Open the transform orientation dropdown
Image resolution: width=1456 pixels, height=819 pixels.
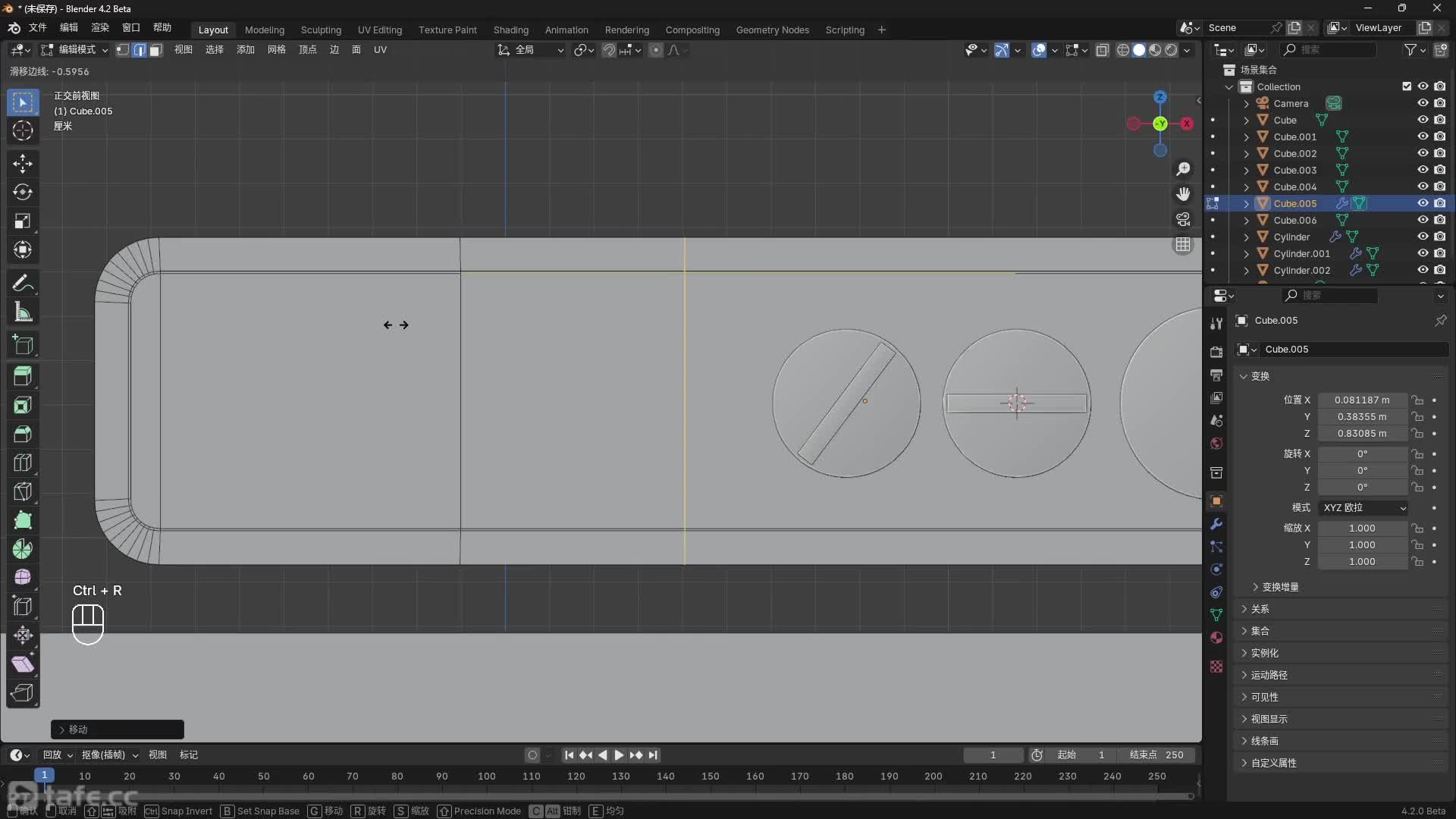point(531,50)
